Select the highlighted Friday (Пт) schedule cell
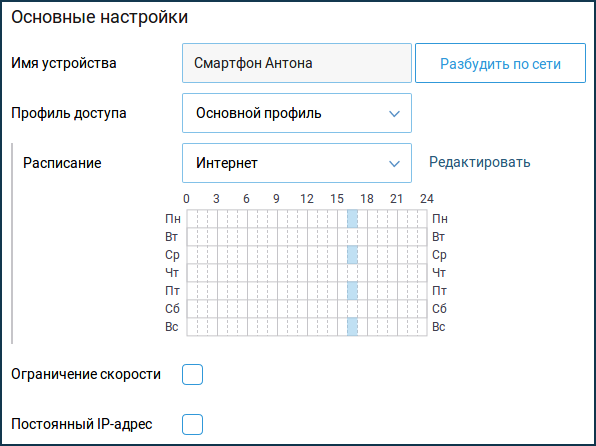 352,291
